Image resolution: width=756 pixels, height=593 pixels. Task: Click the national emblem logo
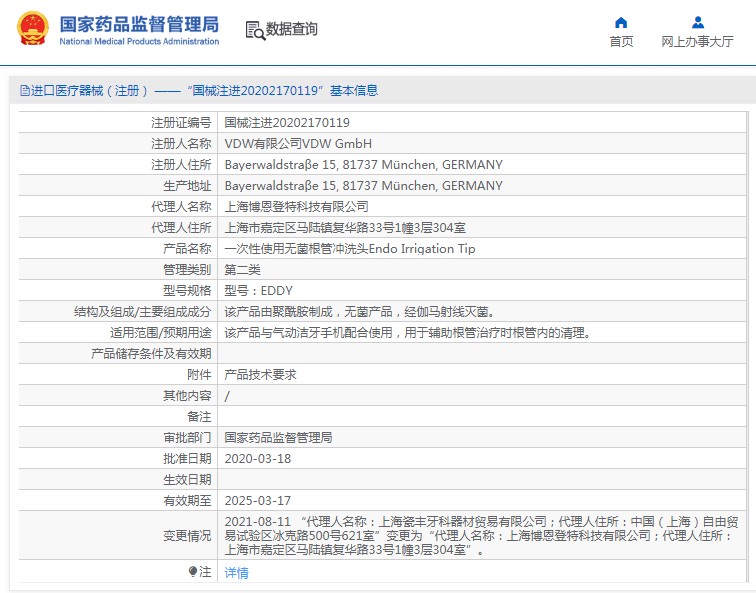pos(33,28)
